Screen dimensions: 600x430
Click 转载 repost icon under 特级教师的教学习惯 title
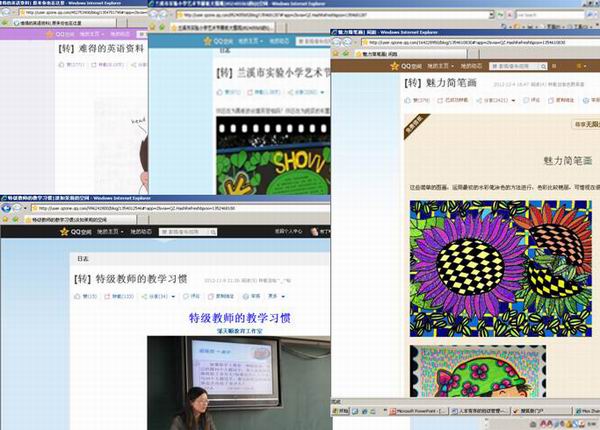107,296
